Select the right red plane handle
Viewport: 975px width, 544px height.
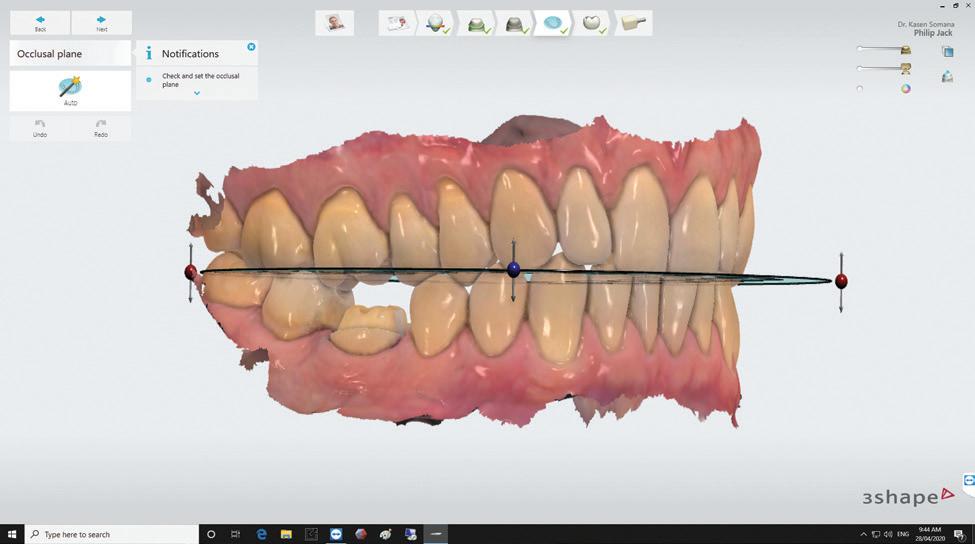point(841,281)
